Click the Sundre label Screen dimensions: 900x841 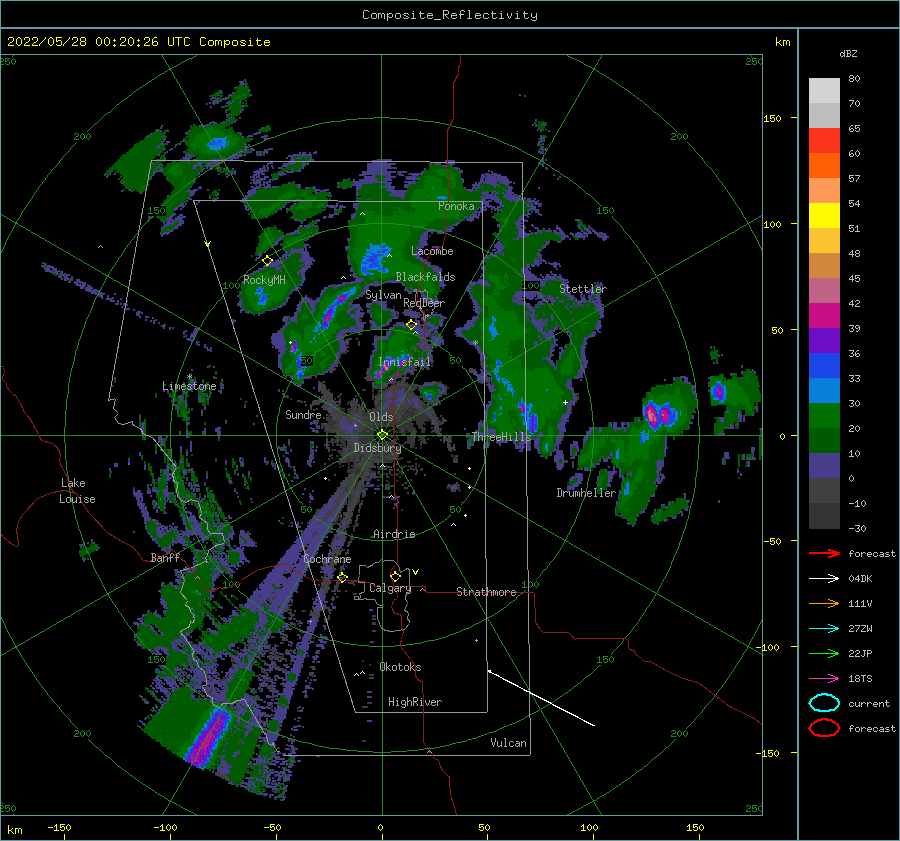click(x=303, y=415)
